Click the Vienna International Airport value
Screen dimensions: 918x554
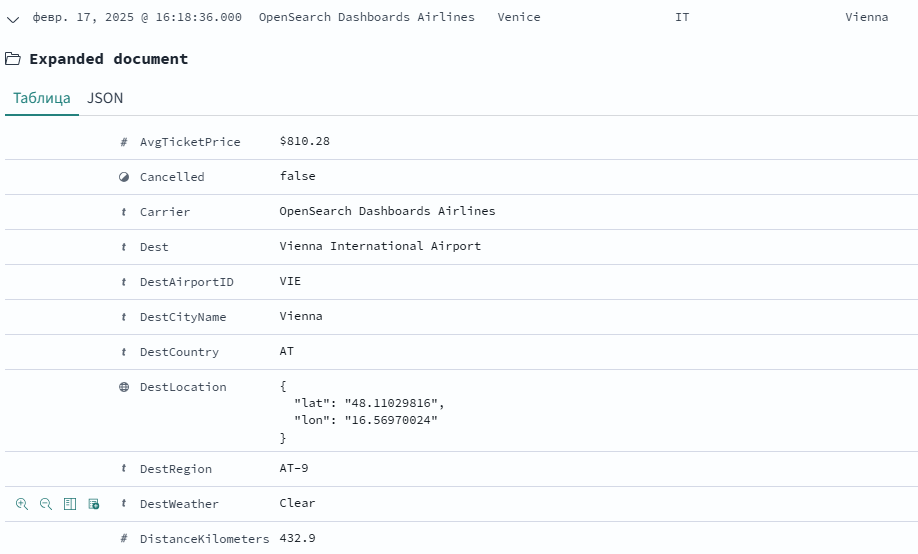380,246
